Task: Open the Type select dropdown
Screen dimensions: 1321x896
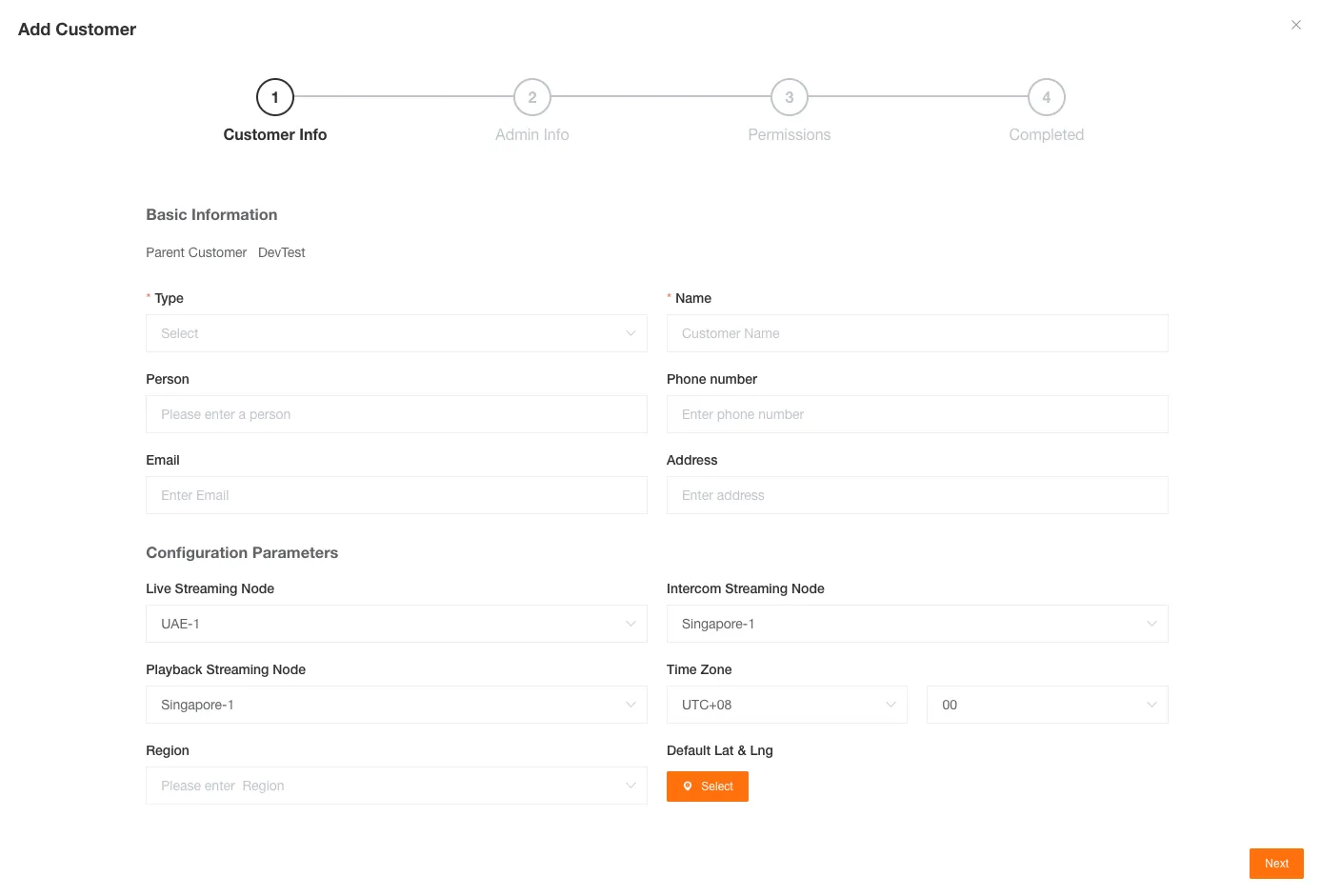Action: tap(396, 333)
